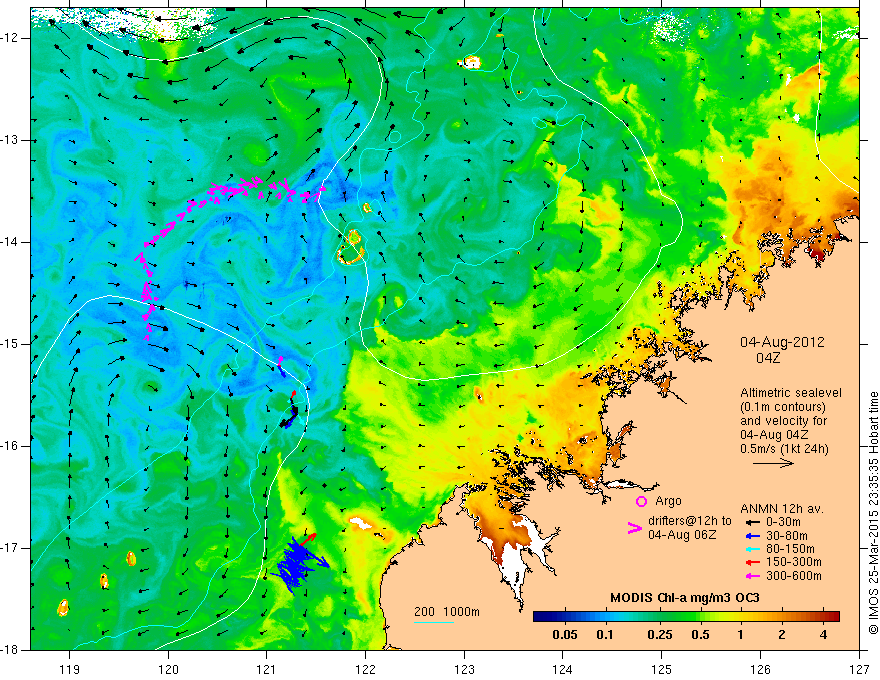Screen dimensions: 880x680
Task: Click the longitude axis label '122'
Action: pyautogui.click(x=365, y=669)
